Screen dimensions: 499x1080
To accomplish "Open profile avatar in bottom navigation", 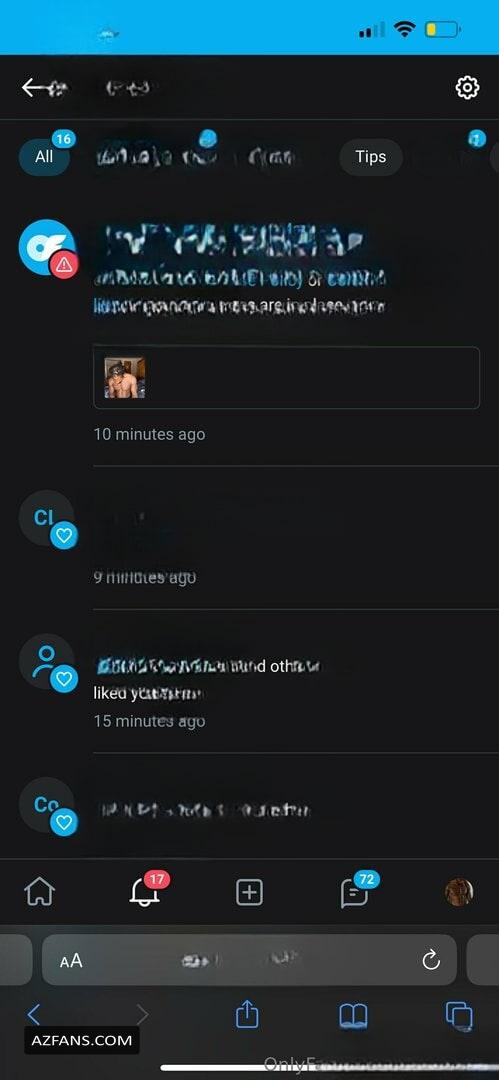I will click(459, 893).
